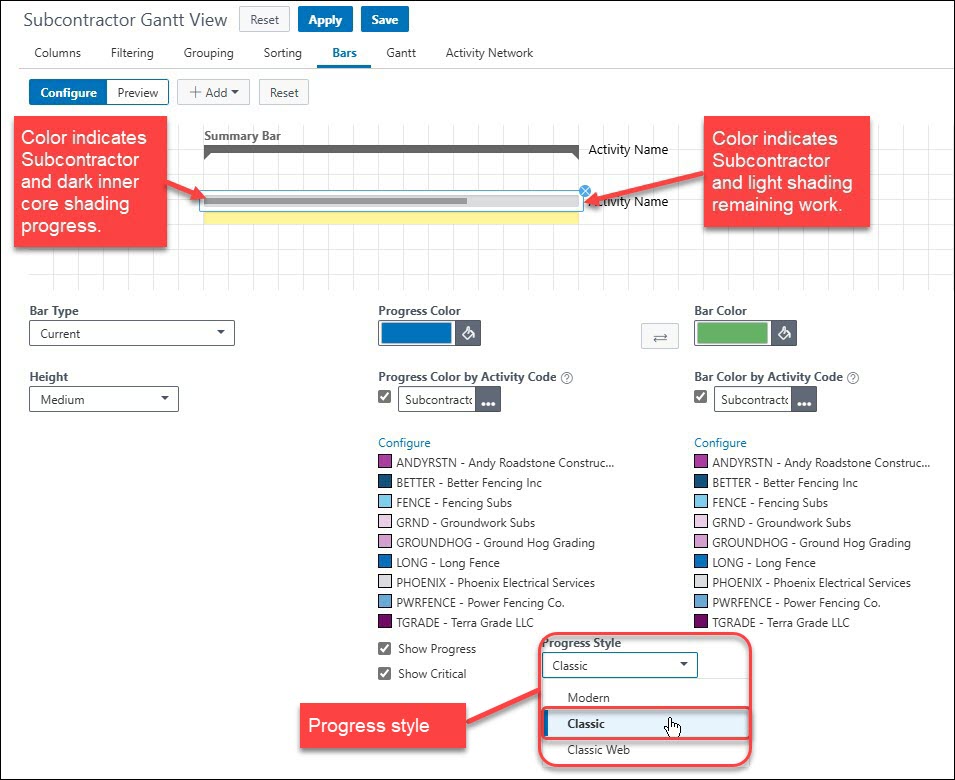Select Modern from the Progress Style list
Viewport: 955px width, 780px height.
(588, 697)
